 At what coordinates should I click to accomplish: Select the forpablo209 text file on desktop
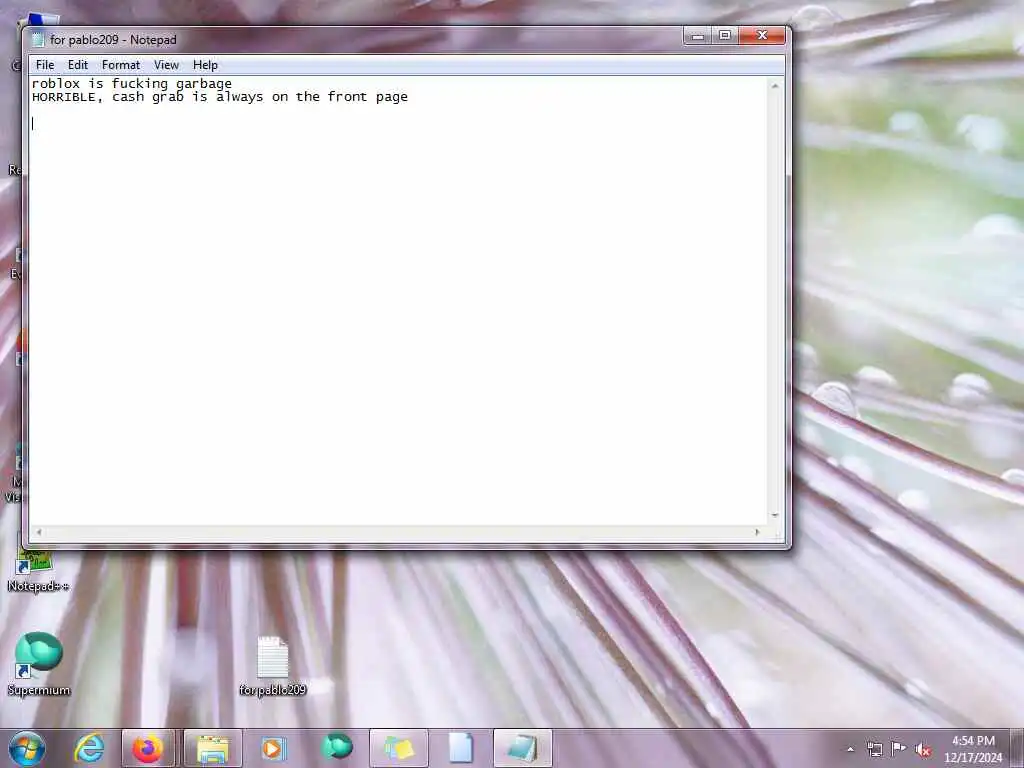point(272,666)
